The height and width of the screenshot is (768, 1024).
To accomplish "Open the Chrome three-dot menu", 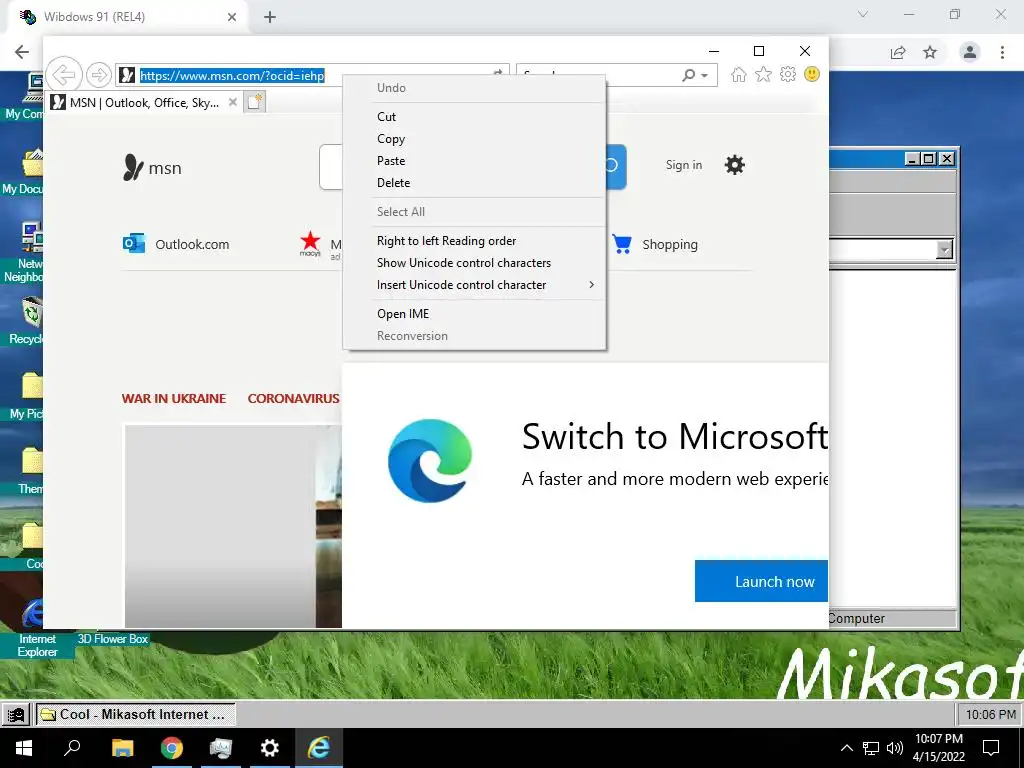I will coord(1002,52).
